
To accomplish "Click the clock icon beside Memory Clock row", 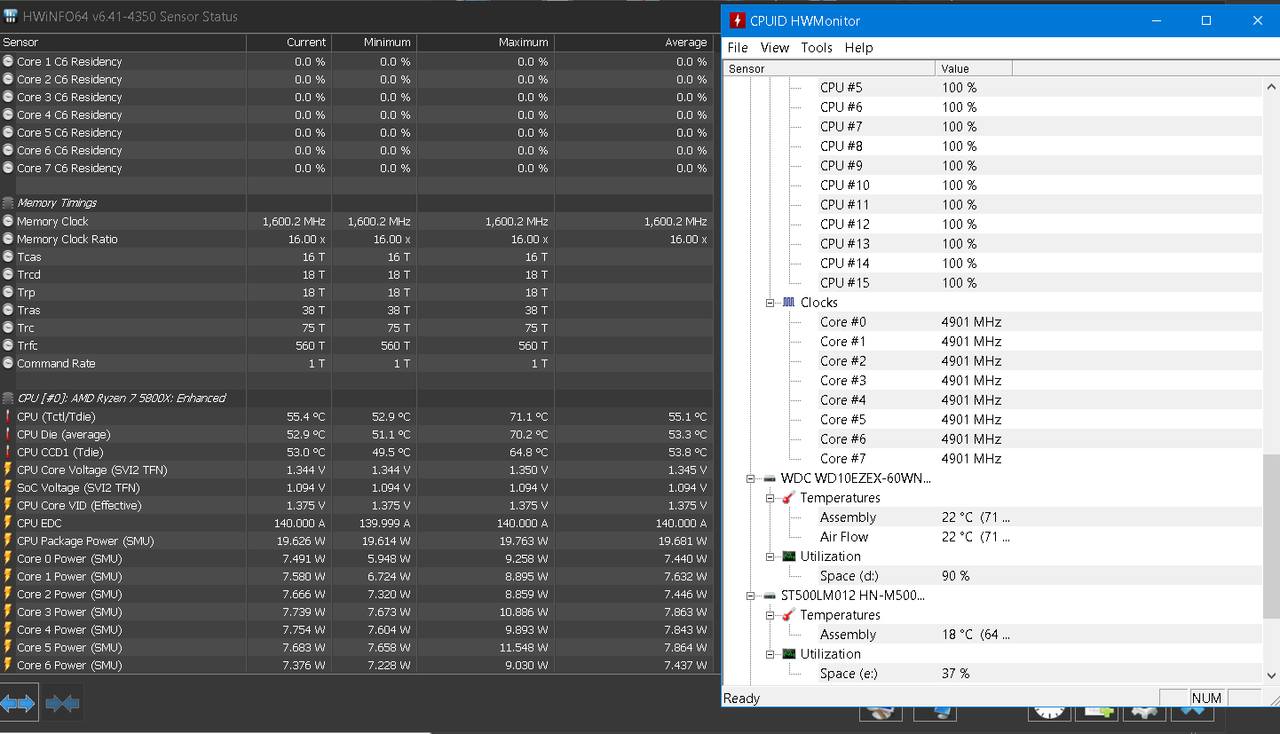I will pos(8,222).
